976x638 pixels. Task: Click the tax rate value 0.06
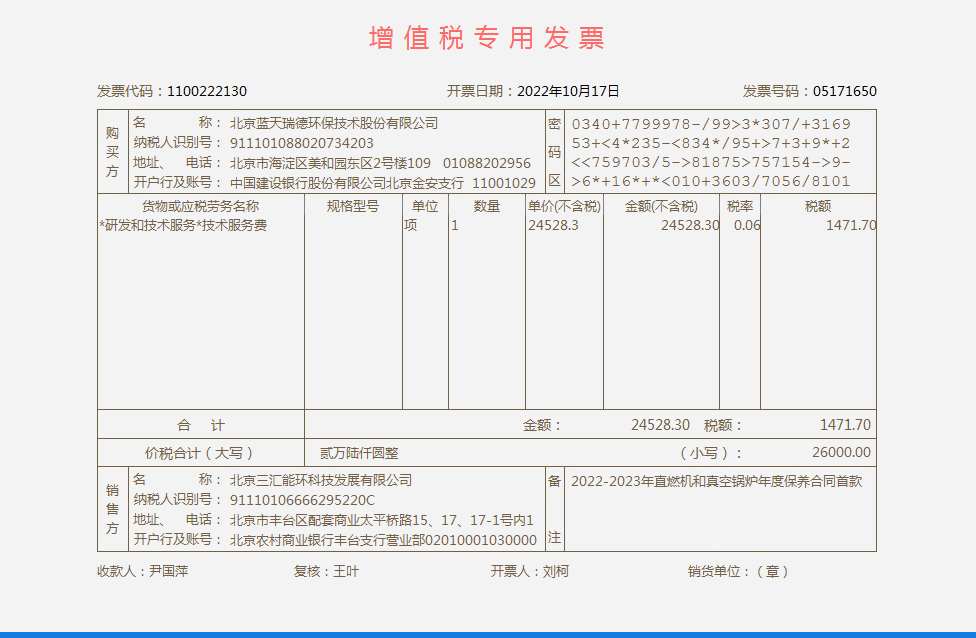pyautogui.click(x=746, y=226)
